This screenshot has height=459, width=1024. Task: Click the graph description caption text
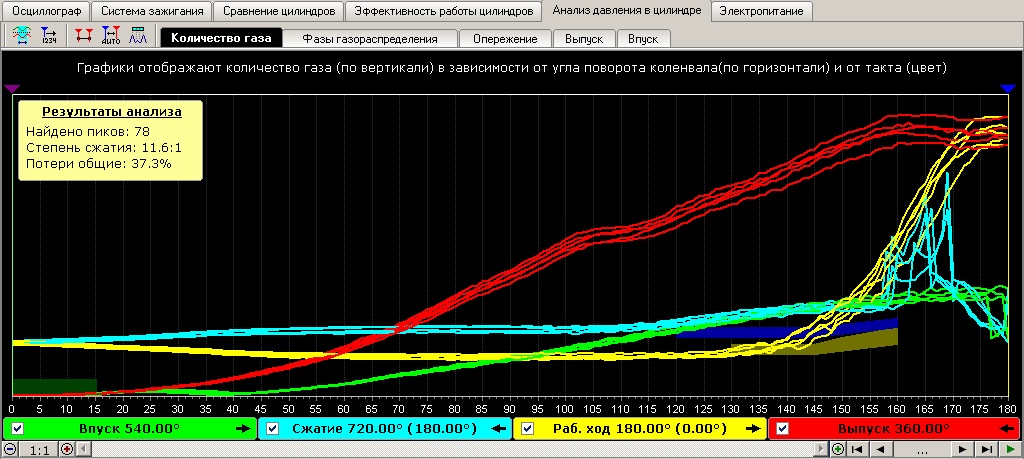pyautogui.click(x=512, y=67)
